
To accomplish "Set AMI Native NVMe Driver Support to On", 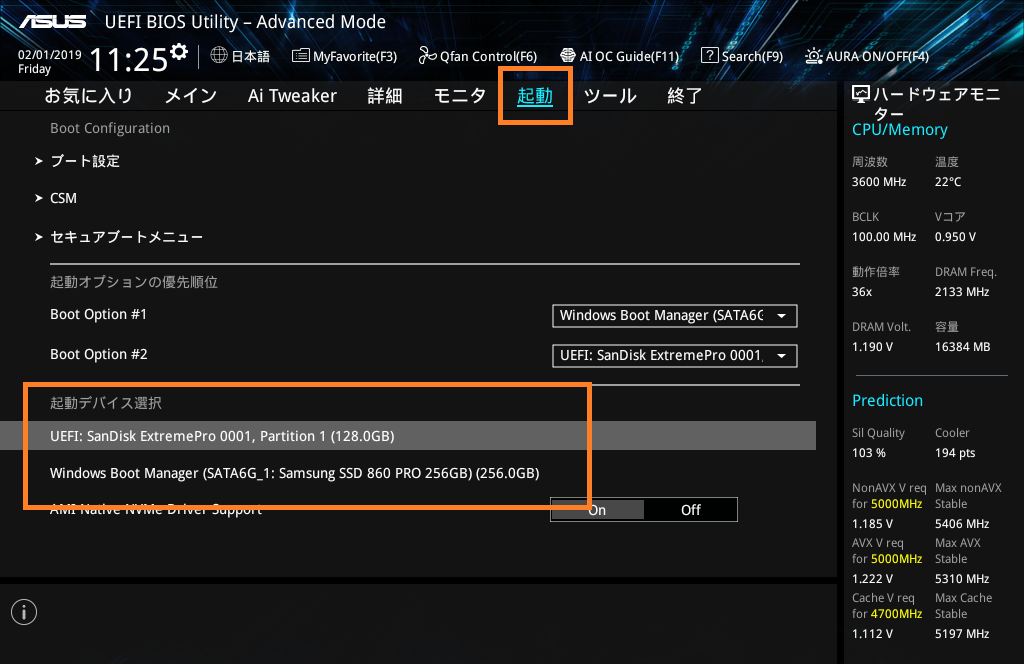I will coord(597,510).
